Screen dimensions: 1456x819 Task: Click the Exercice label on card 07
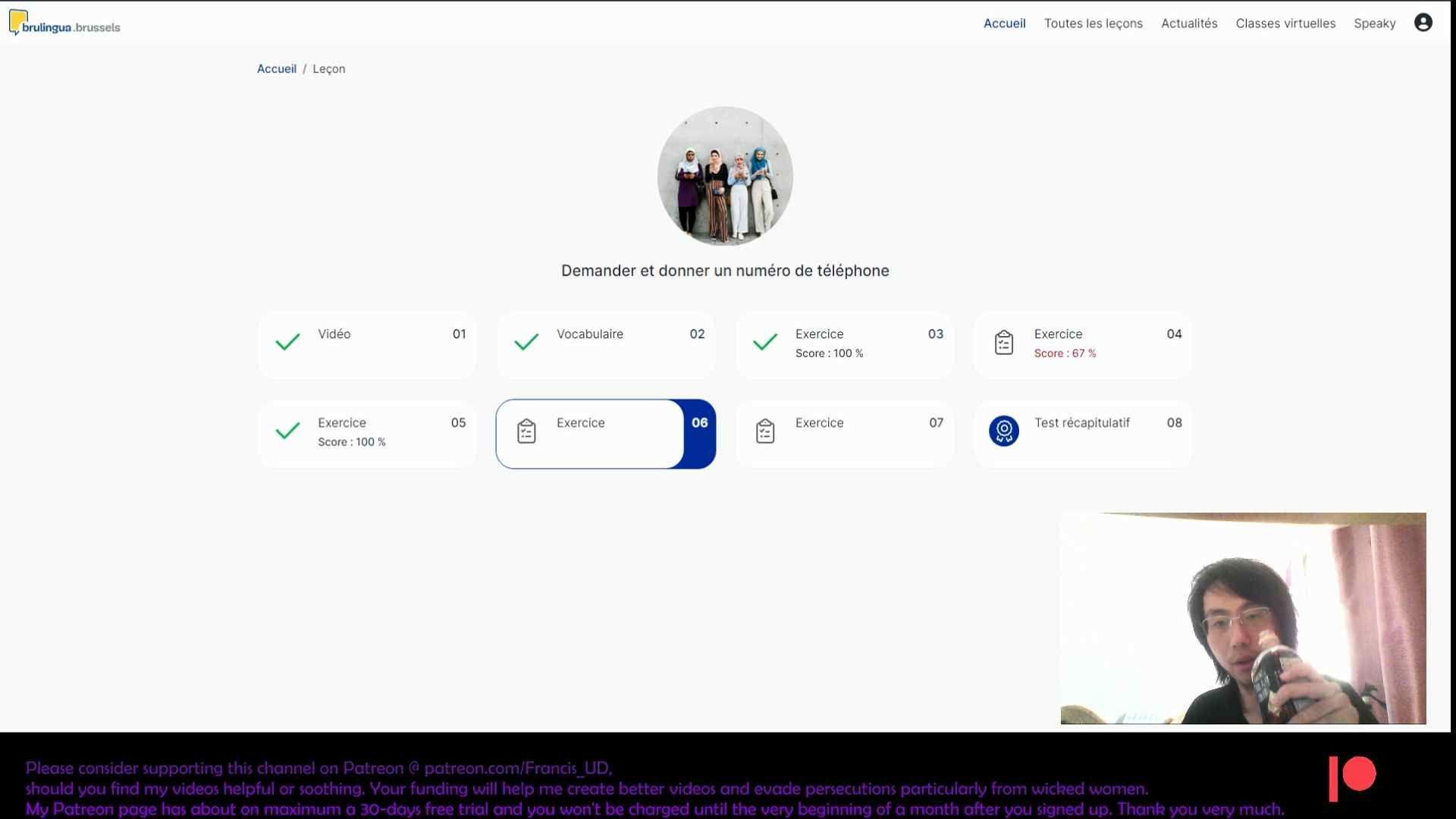tap(819, 422)
